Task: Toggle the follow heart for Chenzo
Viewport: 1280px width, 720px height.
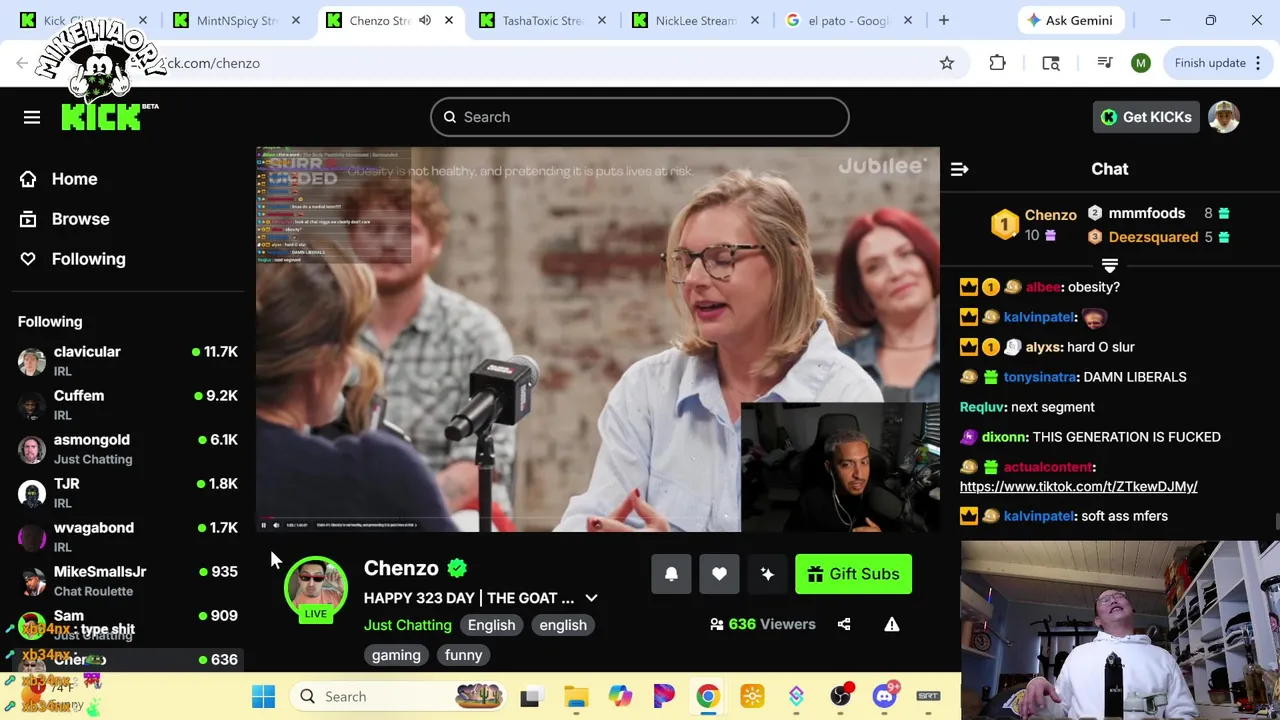Action: (x=719, y=574)
